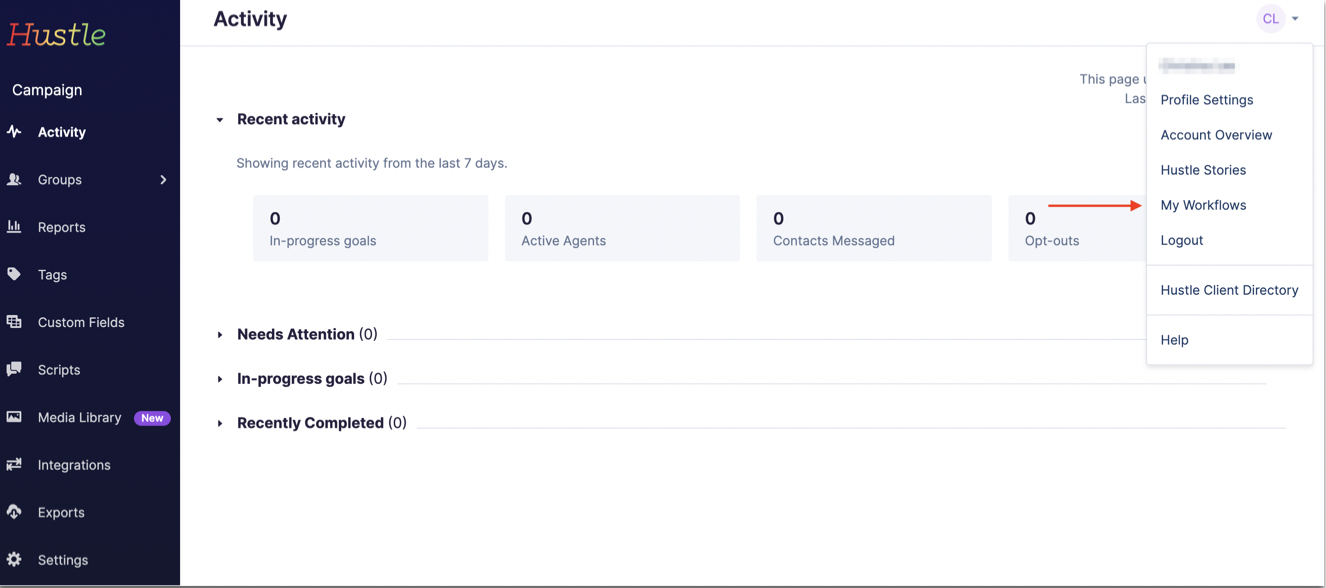
Task: Click the Hustle logo
Action: [56, 34]
